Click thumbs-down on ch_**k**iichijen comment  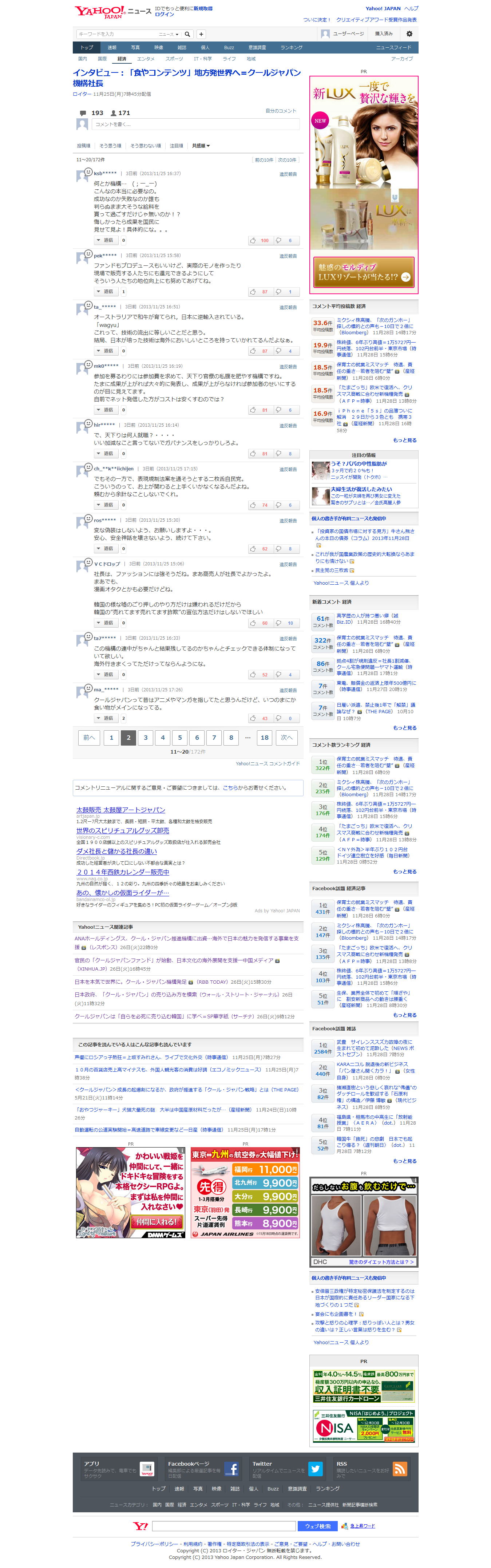(x=279, y=505)
